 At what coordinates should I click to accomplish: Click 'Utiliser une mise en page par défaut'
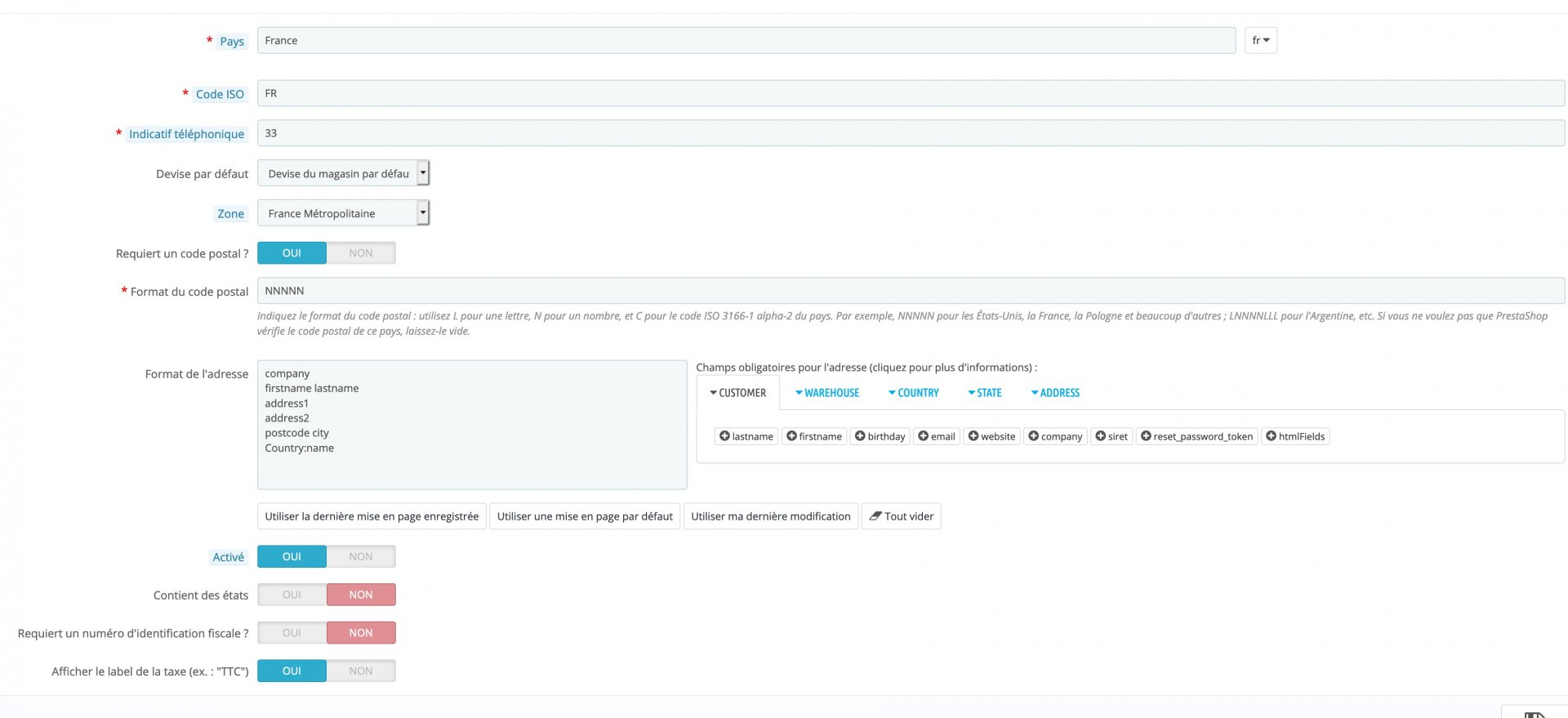(x=585, y=516)
